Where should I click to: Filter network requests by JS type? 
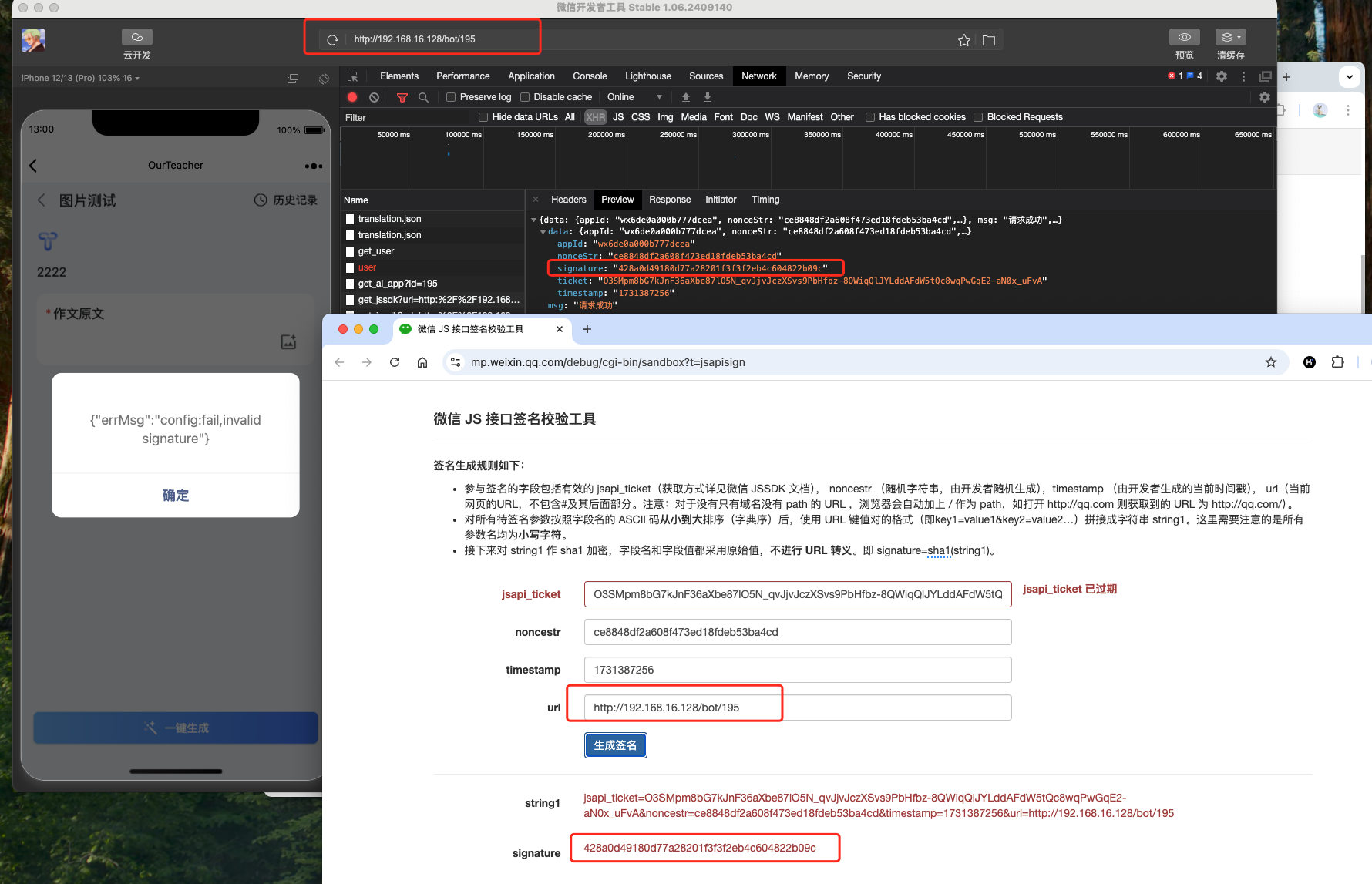click(x=618, y=117)
